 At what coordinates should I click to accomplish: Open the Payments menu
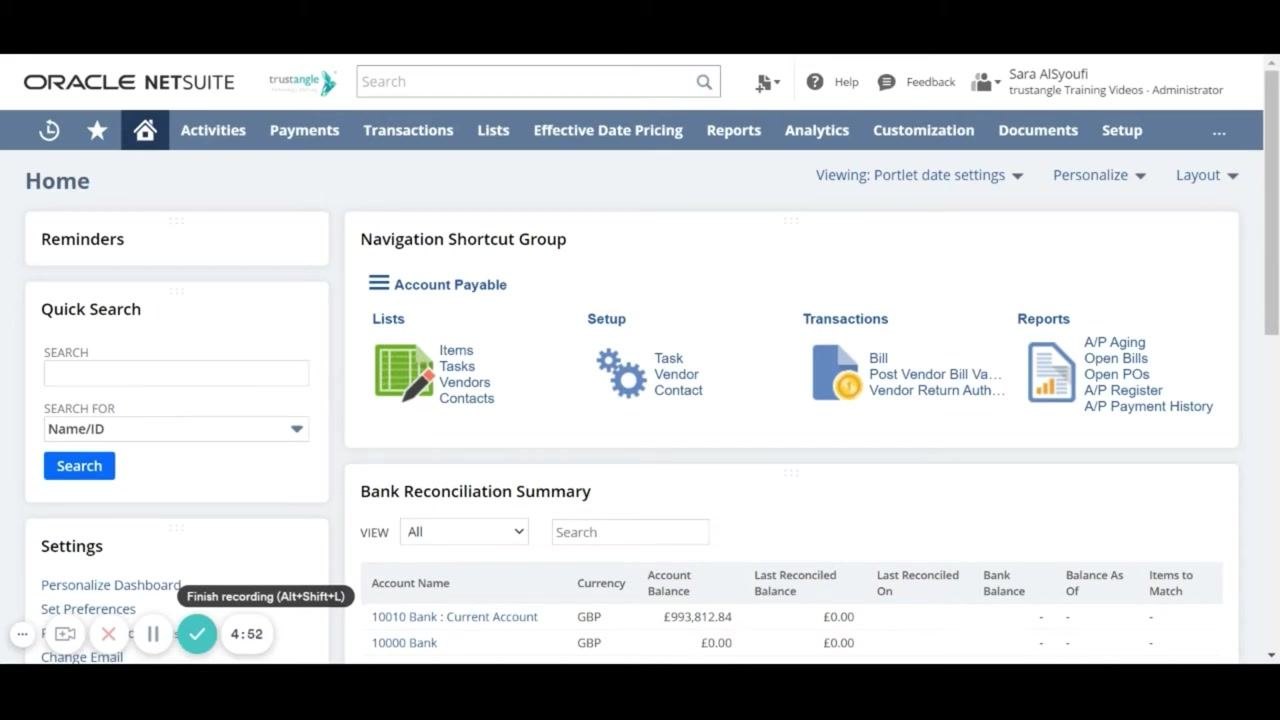(304, 130)
